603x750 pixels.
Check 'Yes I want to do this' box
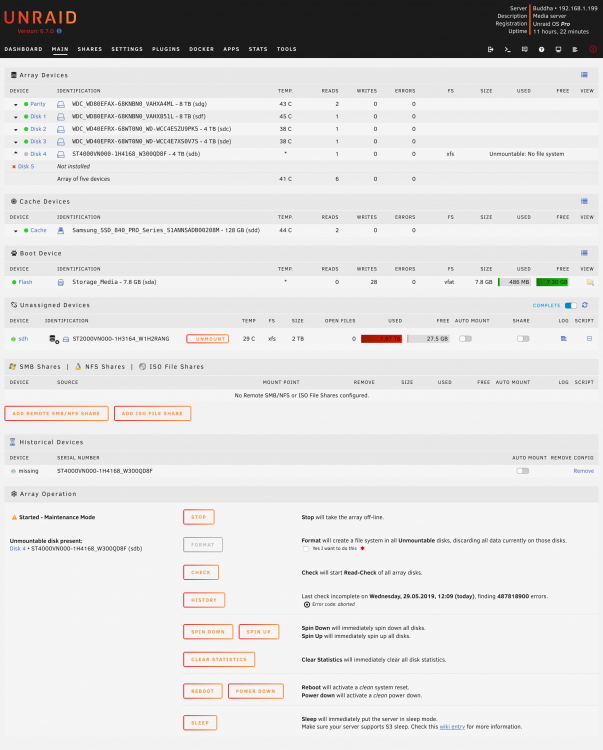coord(306,549)
